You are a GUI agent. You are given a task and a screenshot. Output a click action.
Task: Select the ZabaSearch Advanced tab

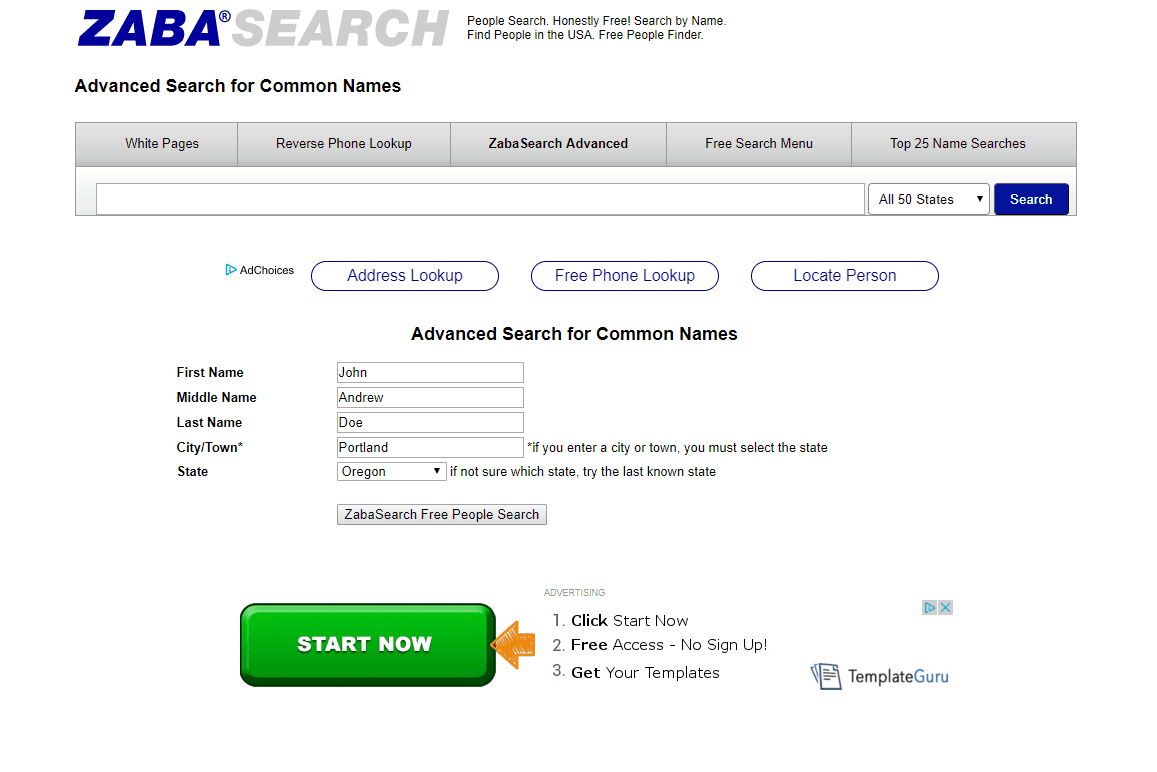[558, 143]
